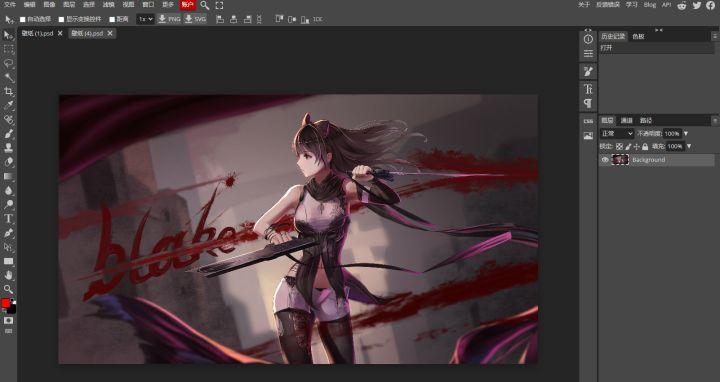The image size is (720, 382).
Task: Open the History panel options menu
Action: [x=715, y=36]
